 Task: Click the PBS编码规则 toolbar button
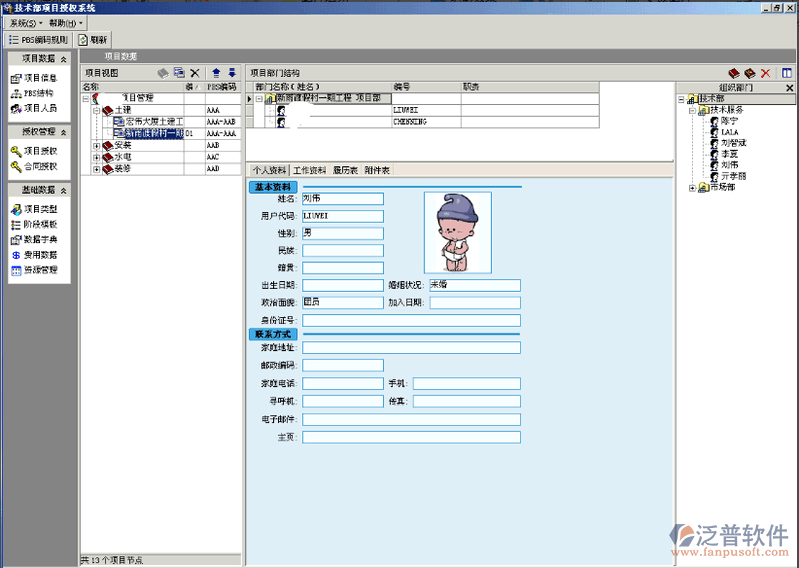point(38,40)
